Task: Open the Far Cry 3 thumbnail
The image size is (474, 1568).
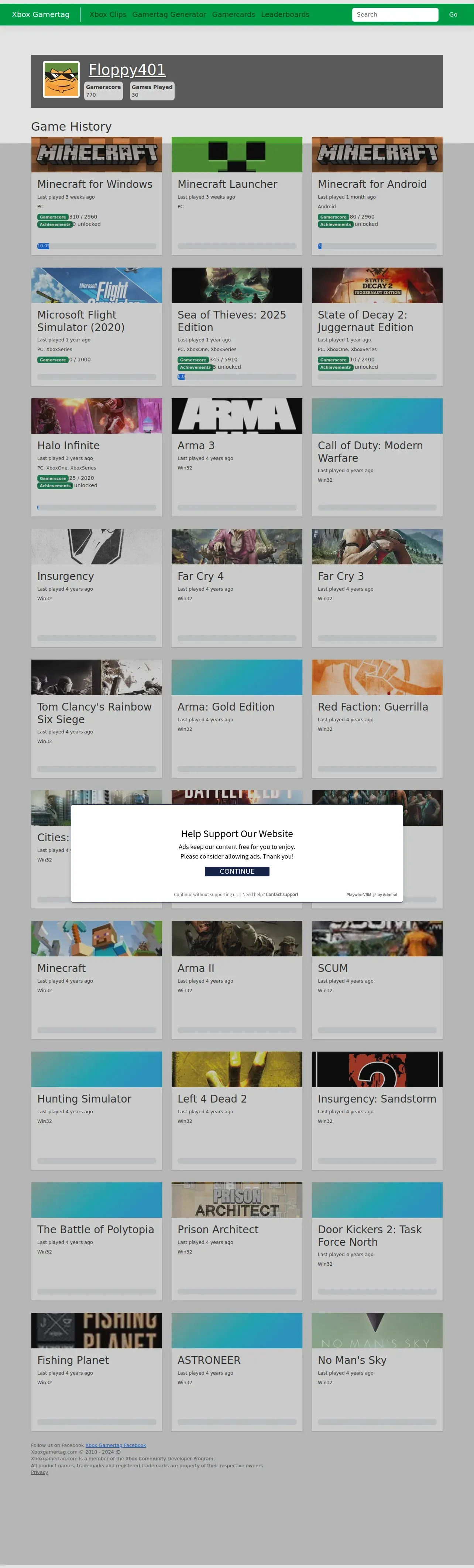Action: [x=377, y=547]
